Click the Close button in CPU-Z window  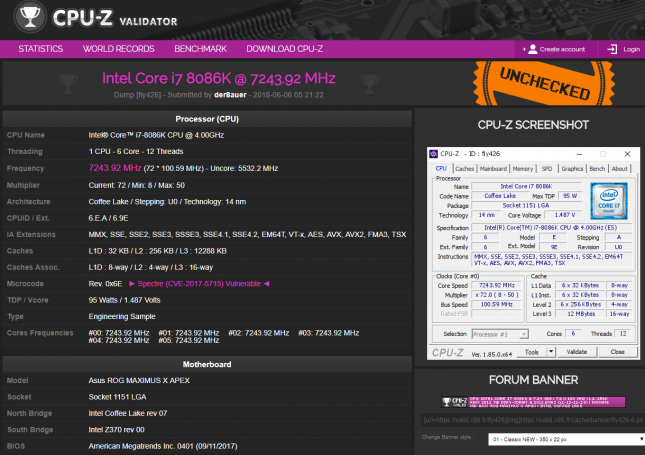click(x=617, y=352)
